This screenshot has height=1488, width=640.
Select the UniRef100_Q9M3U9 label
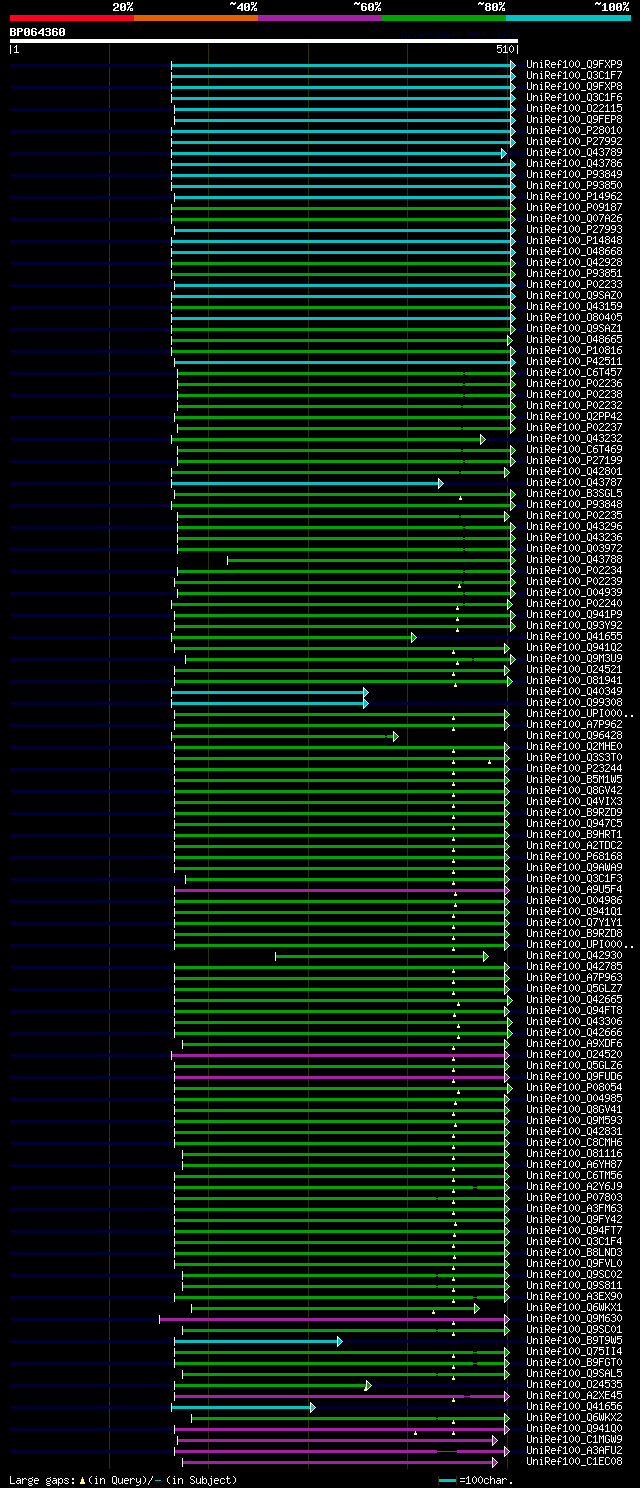point(574,659)
